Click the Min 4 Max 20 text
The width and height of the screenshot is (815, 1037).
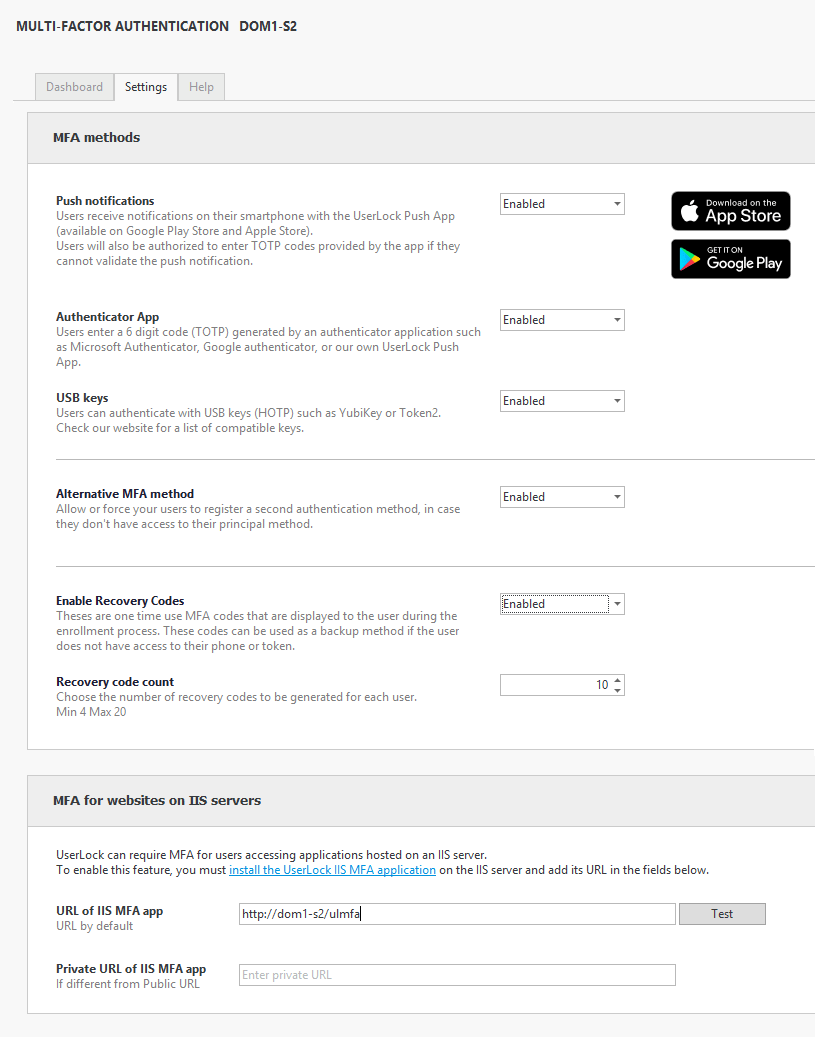pos(91,712)
